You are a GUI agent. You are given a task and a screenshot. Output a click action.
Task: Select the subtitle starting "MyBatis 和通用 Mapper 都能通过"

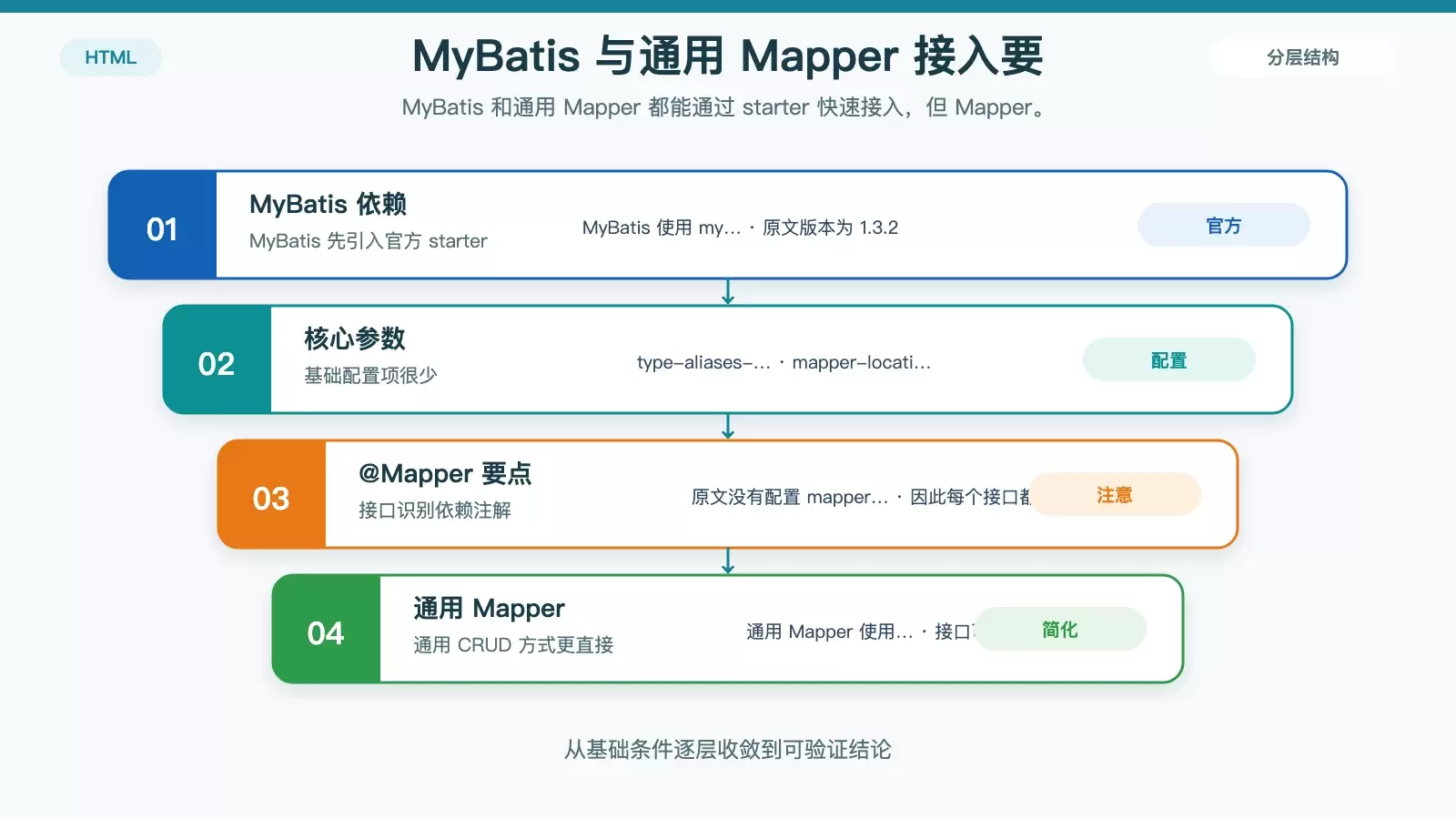pos(728,107)
